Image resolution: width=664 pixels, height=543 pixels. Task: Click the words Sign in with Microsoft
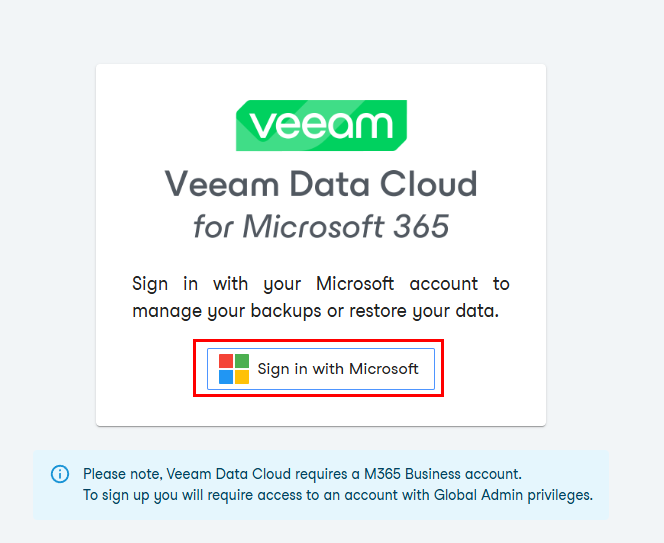338,369
